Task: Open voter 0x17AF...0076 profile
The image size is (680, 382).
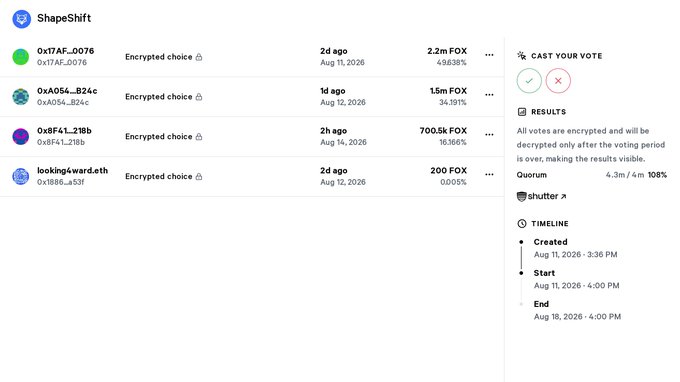Action: 65,51
